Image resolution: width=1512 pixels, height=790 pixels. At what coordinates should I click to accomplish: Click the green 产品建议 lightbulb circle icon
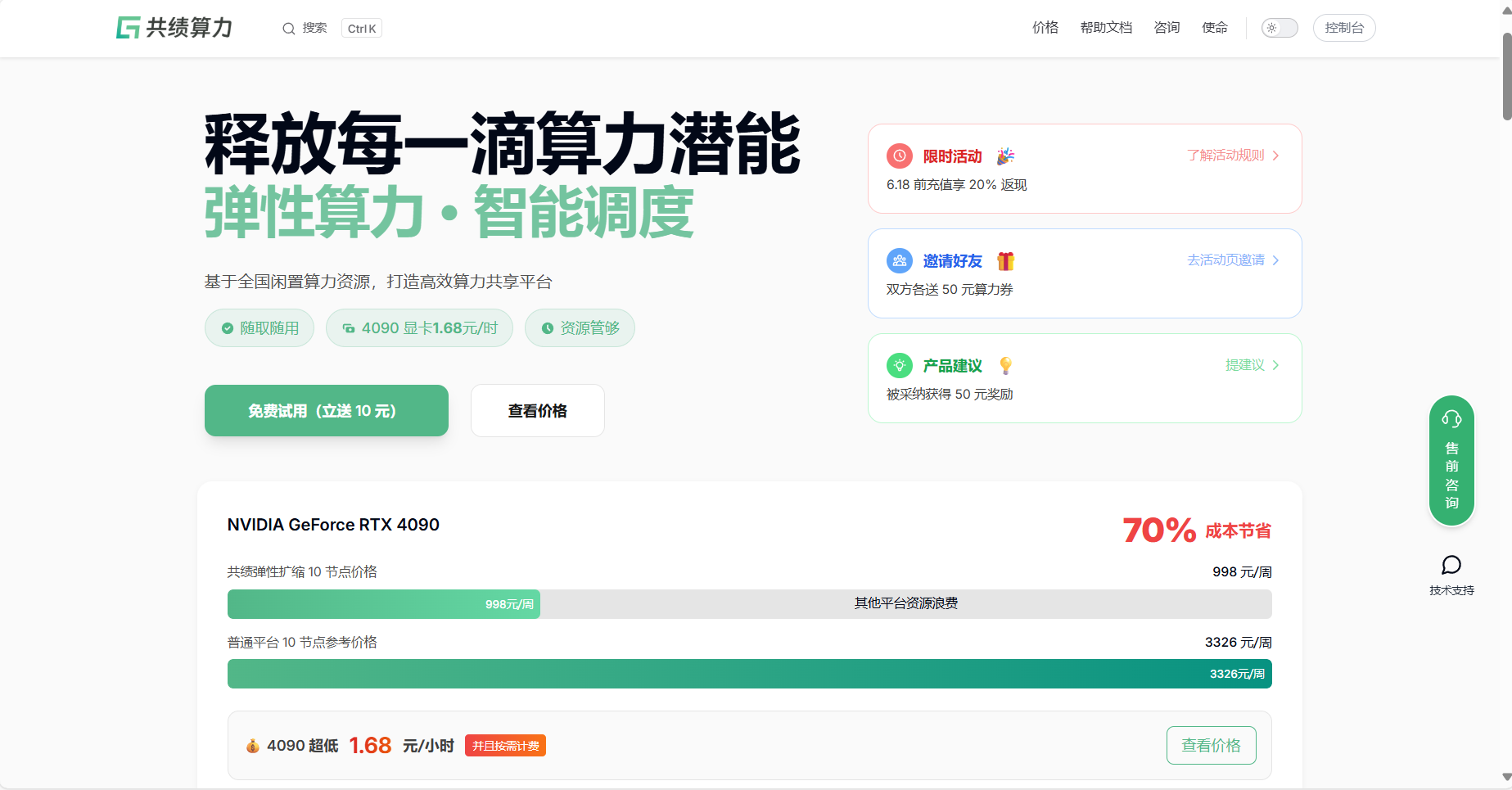[899, 365]
